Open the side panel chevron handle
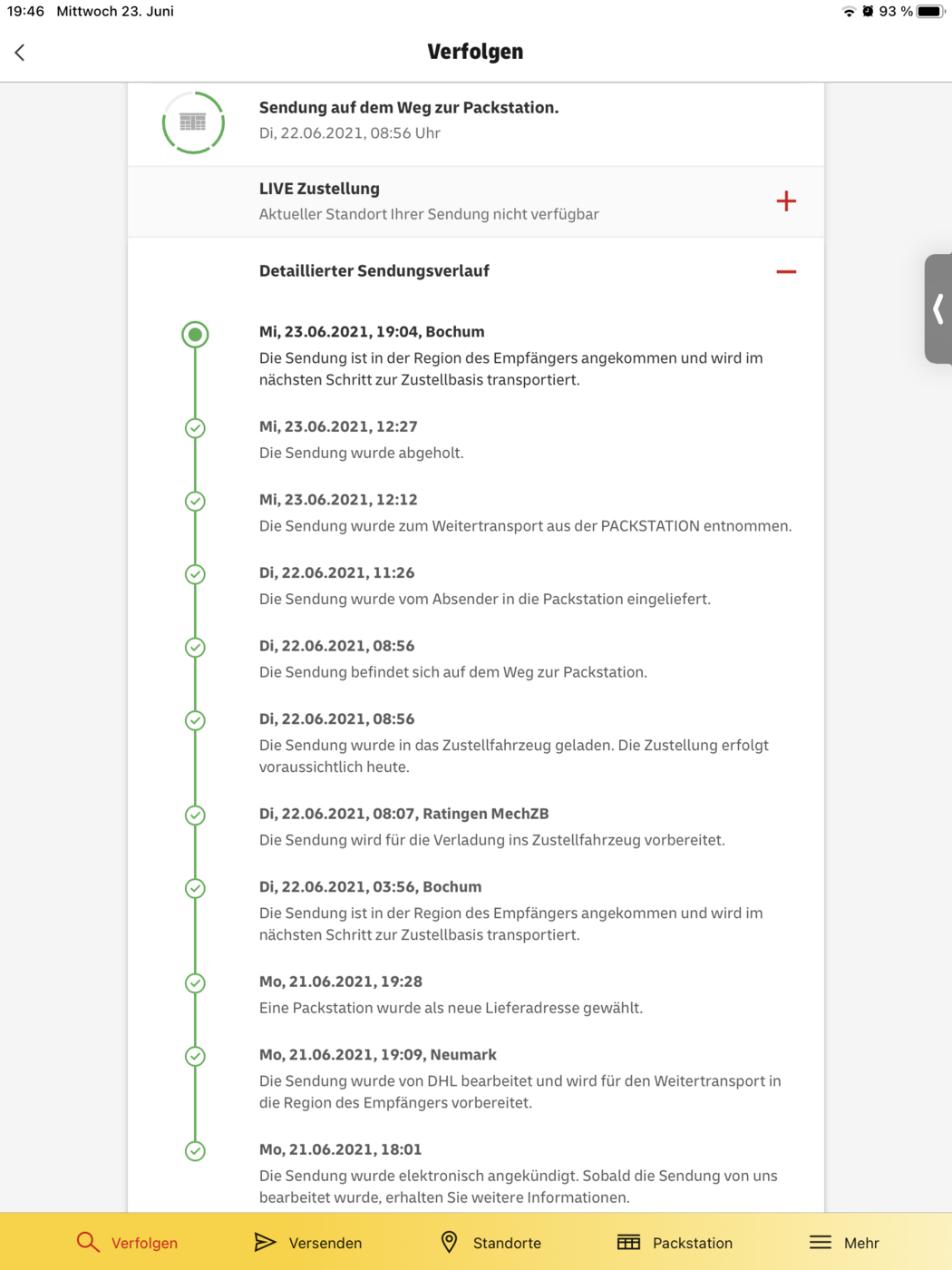The height and width of the screenshot is (1270, 952). coord(938,308)
